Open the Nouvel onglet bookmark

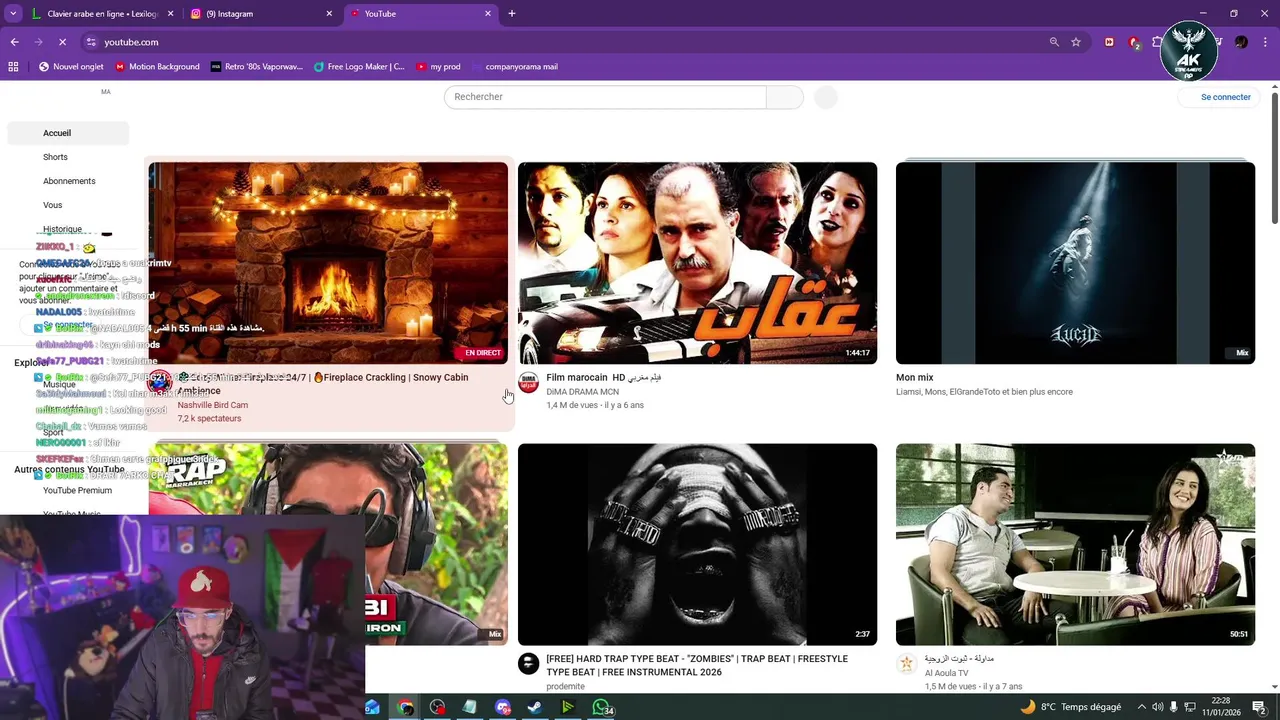pyautogui.click(x=71, y=67)
